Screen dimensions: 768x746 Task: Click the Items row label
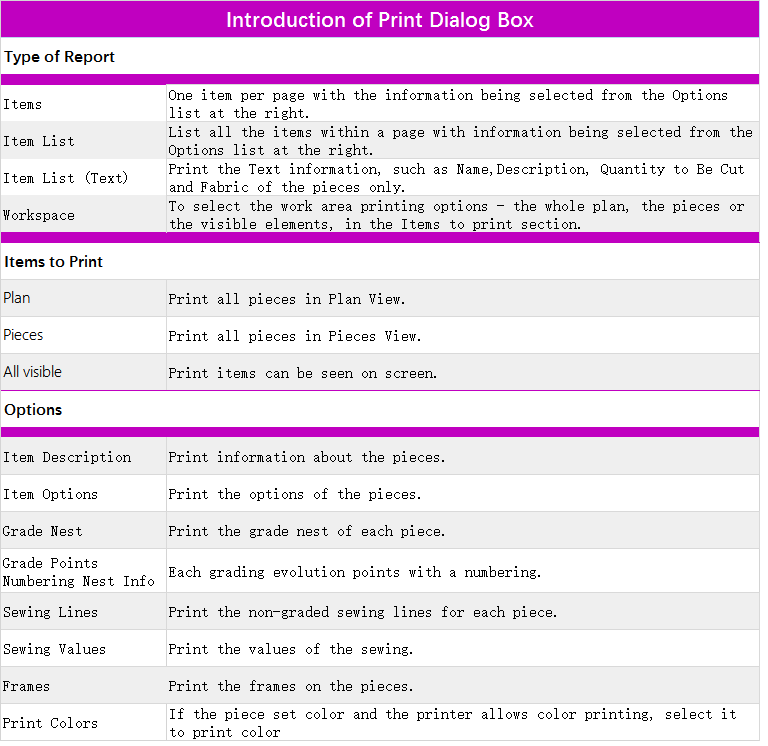23,104
